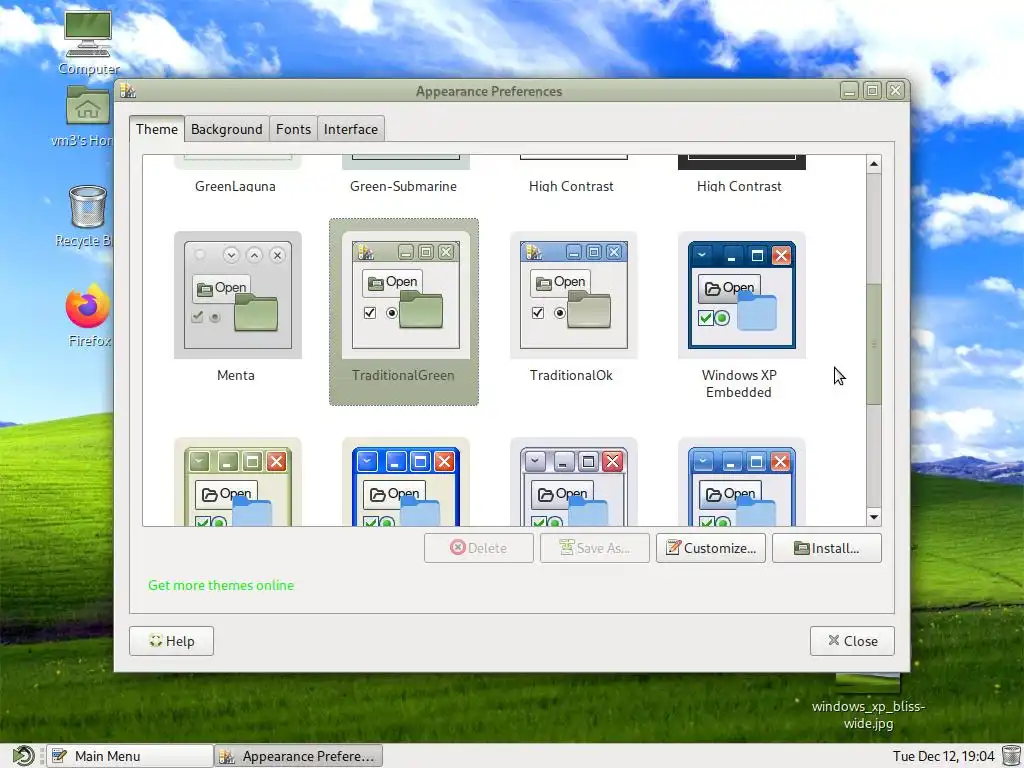Switch to the Fonts tab
Viewport: 1024px width, 768px height.
pyautogui.click(x=293, y=129)
